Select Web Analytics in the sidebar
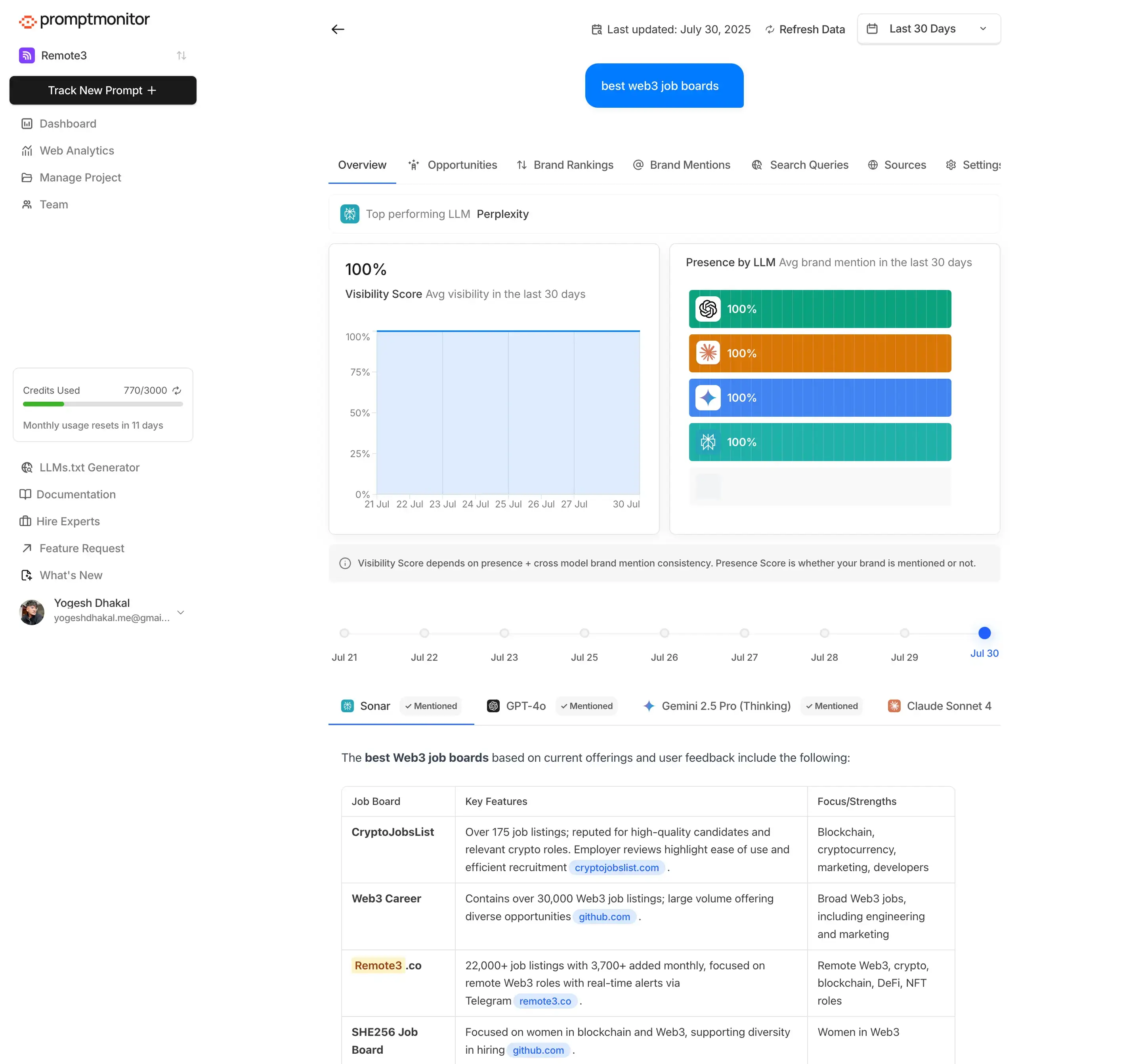 (76, 150)
